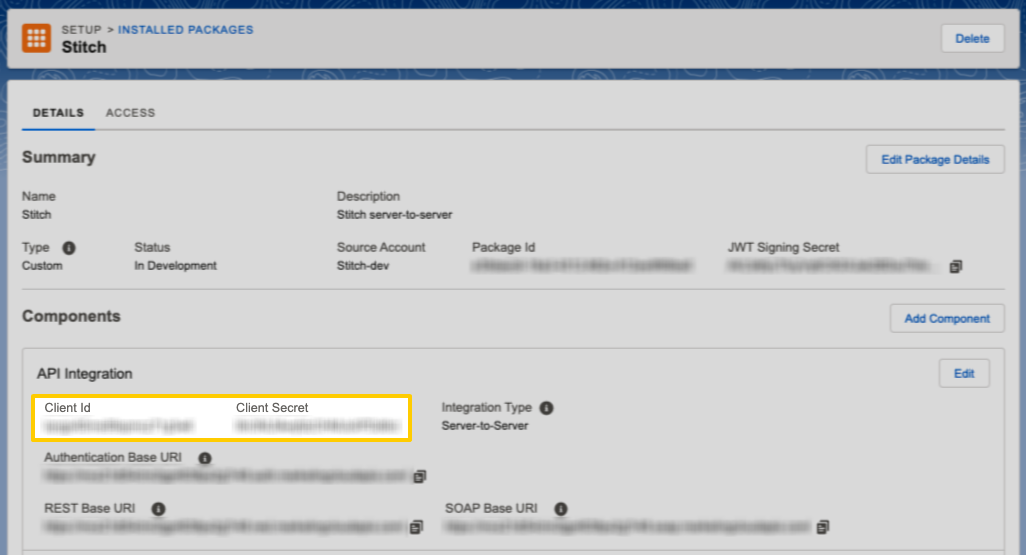Click the 'Custom' type value

tap(43, 266)
